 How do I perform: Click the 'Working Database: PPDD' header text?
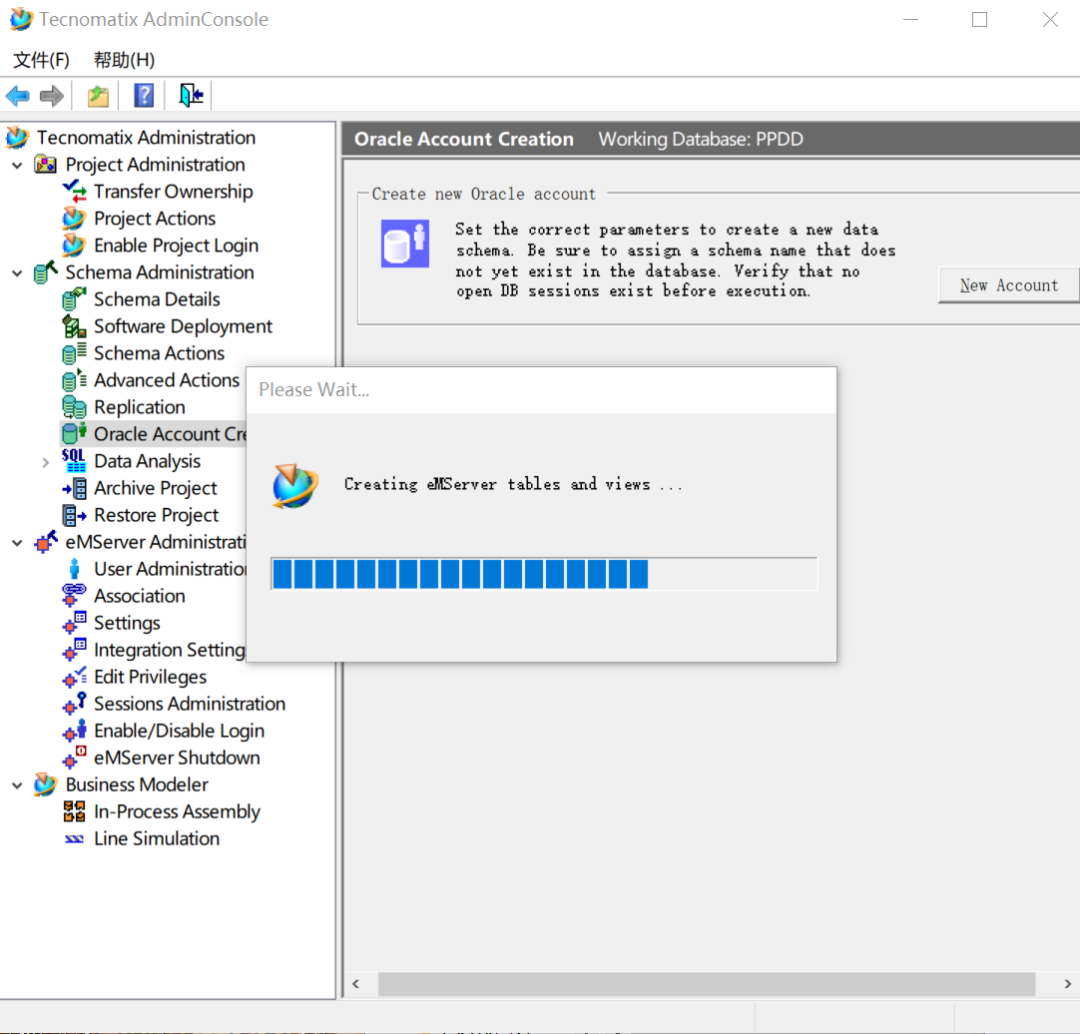click(700, 139)
